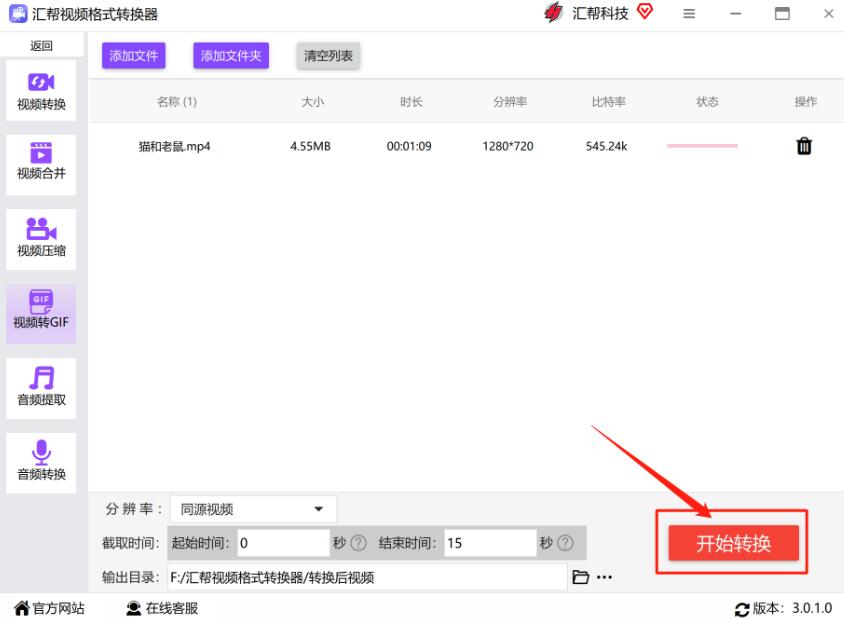The width and height of the screenshot is (844, 619).
Task: Open the 视频压缩 video compress tool
Action: pyautogui.click(x=42, y=237)
